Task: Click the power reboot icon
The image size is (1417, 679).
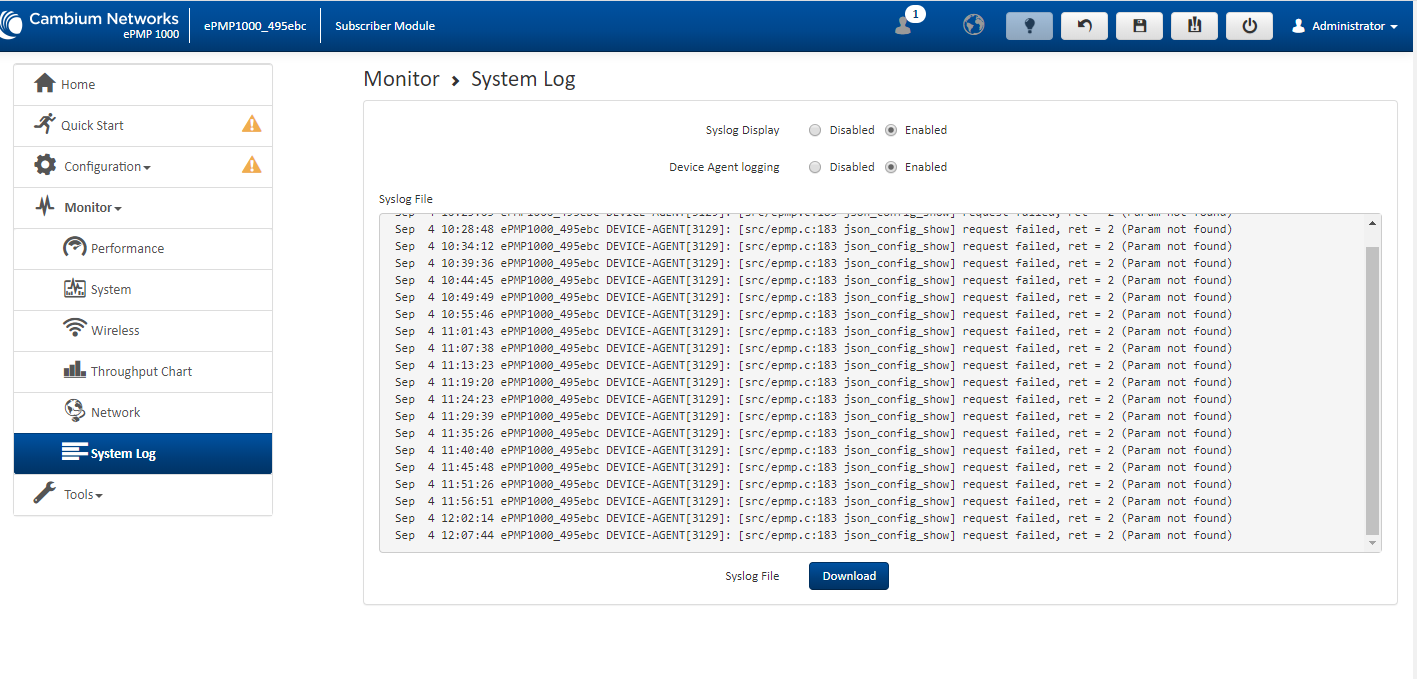Action: click(1249, 26)
